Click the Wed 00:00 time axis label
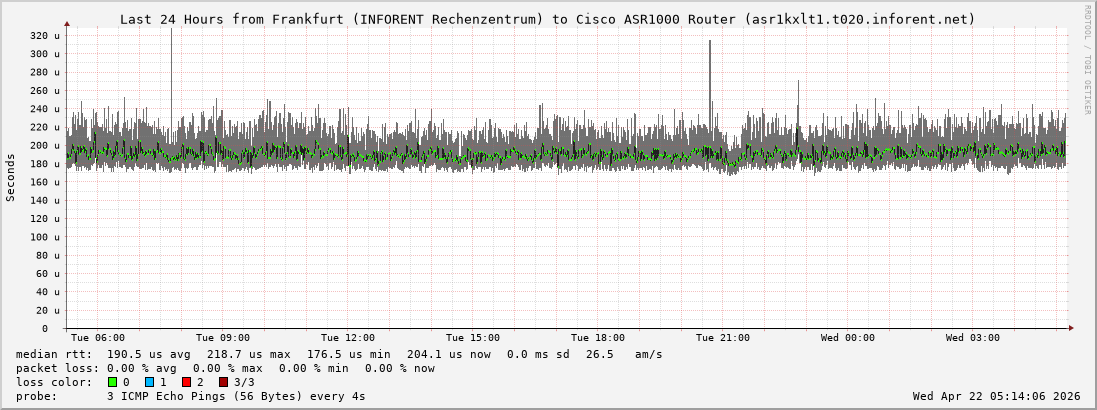The image size is (1097, 410). point(848,338)
